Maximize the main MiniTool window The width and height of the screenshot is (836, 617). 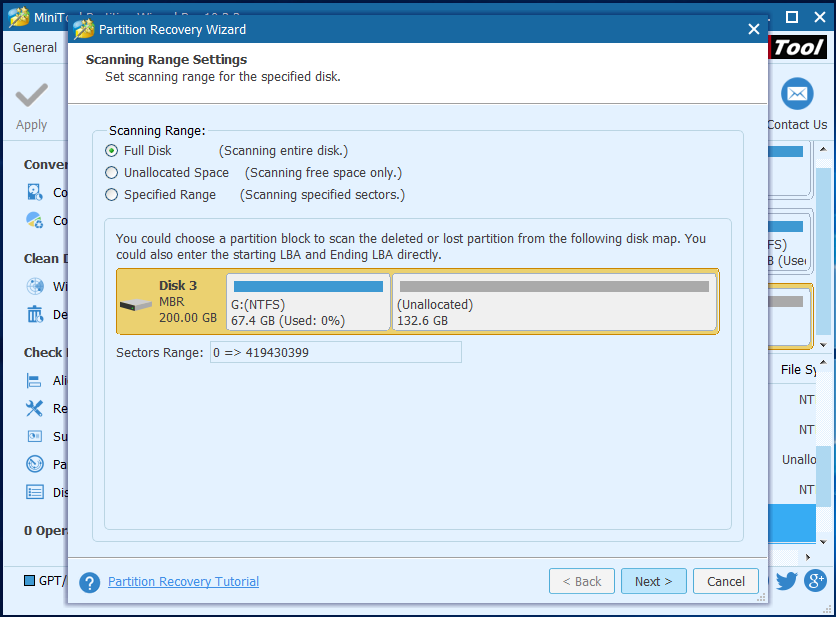[792, 18]
